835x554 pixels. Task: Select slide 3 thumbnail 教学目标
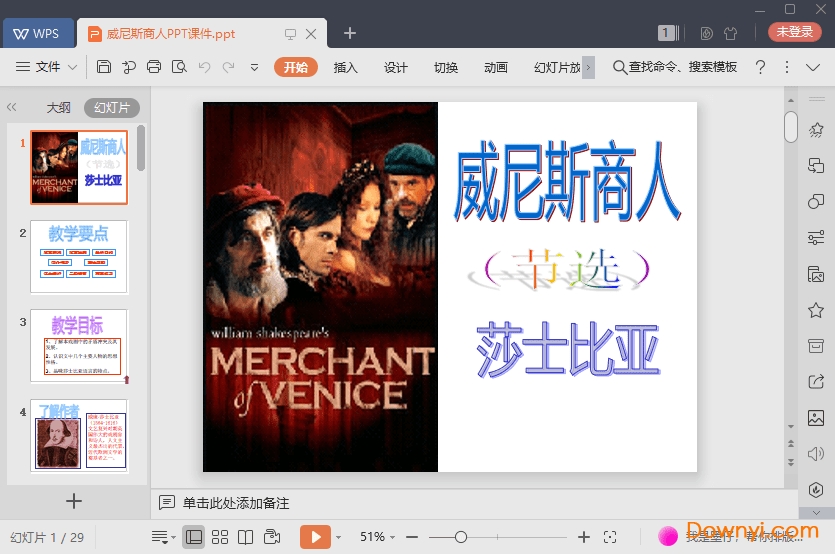click(79, 346)
